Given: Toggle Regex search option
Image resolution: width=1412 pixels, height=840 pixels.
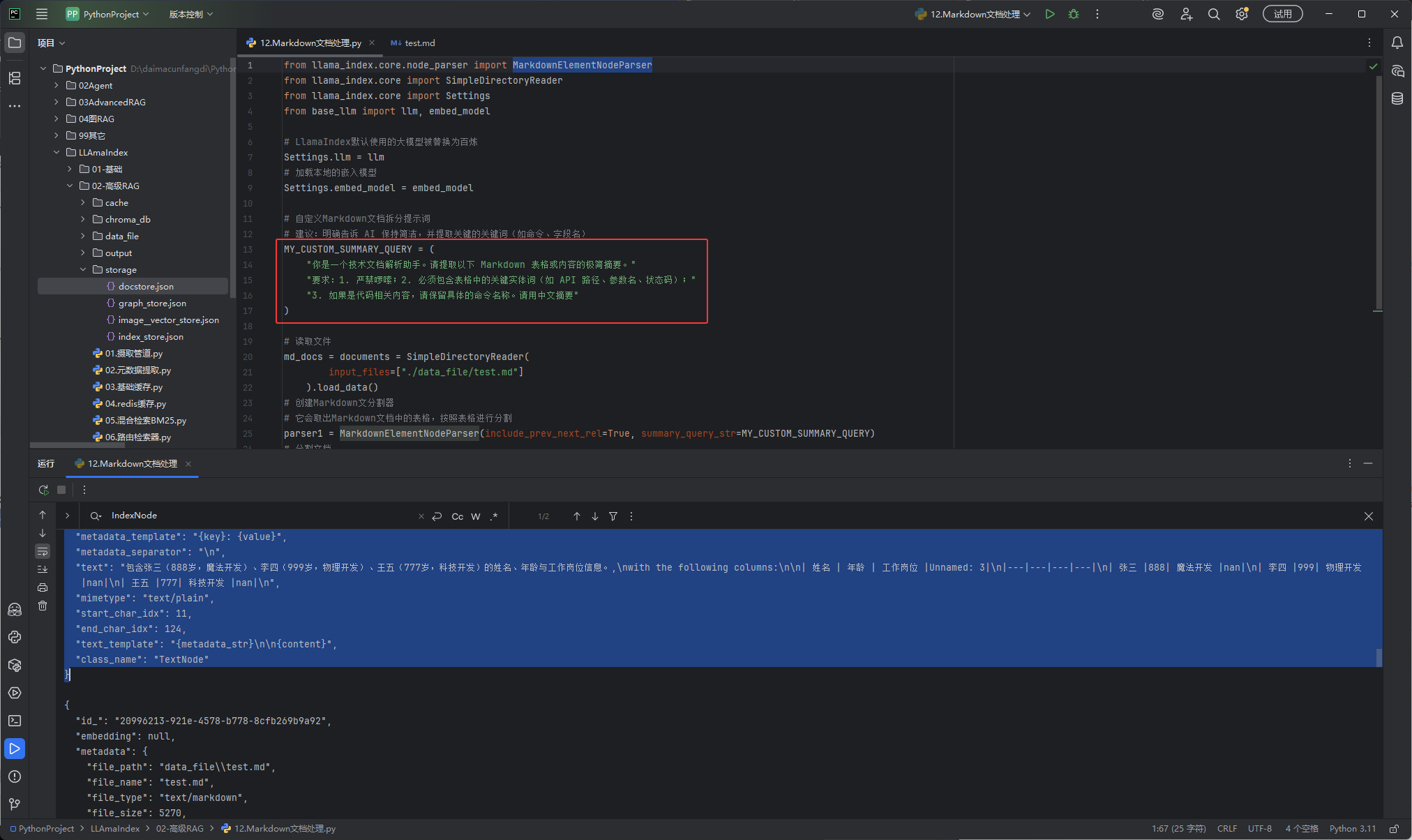Looking at the screenshot, I should tap(494, 516).
